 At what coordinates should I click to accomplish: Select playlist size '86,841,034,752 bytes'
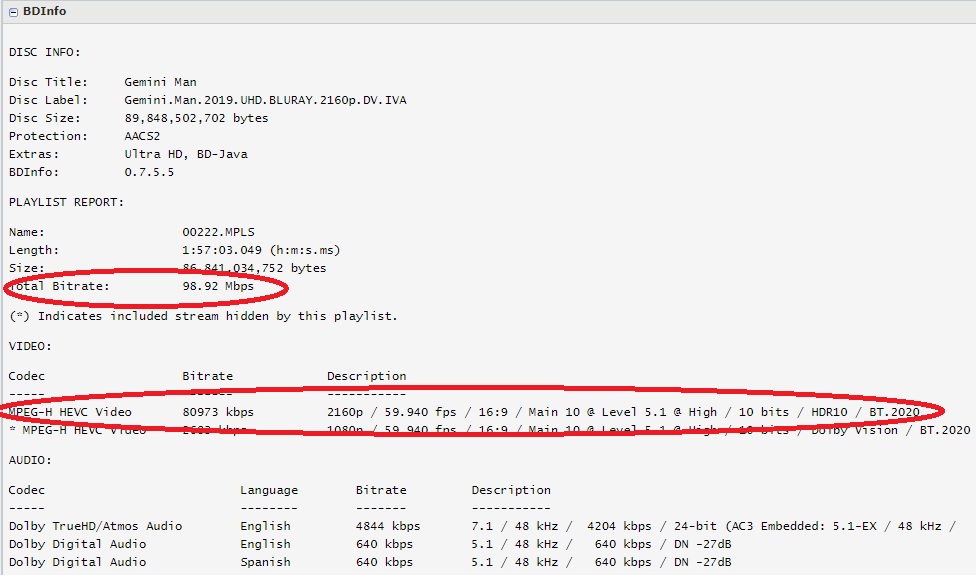pyautogui.click(x=255, y=268)
